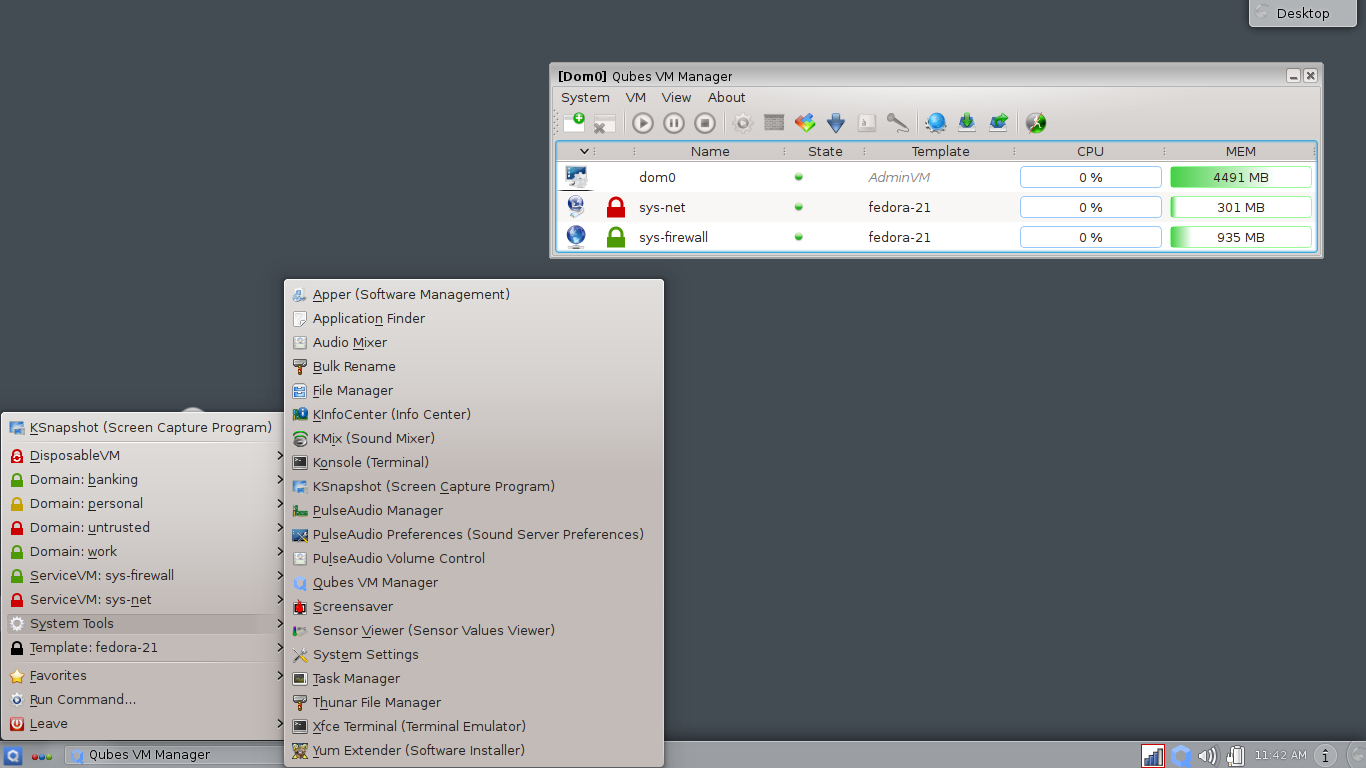Click the colorful add shortcuts puzzle icon
The width and height of the screenshot is (1366, 768).
(805, 123)
